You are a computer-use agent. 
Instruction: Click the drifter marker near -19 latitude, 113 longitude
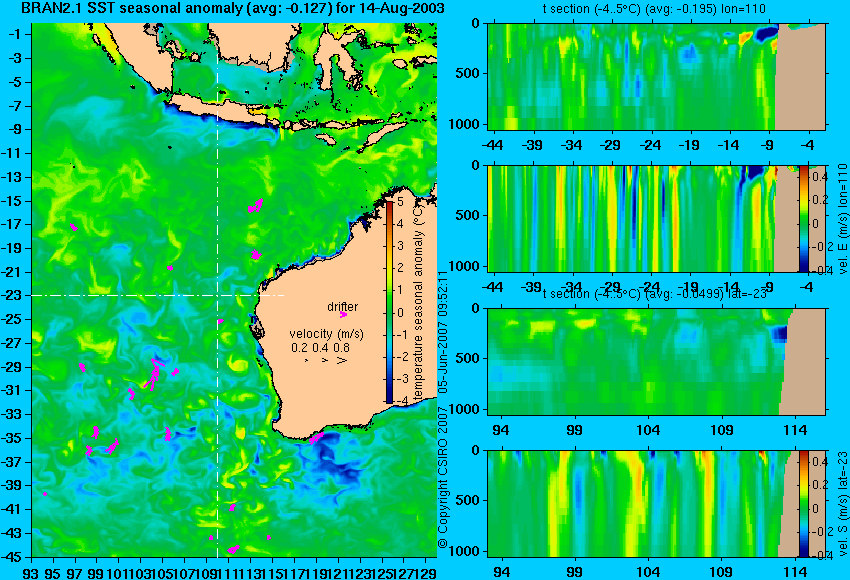(x=256, y=254)
